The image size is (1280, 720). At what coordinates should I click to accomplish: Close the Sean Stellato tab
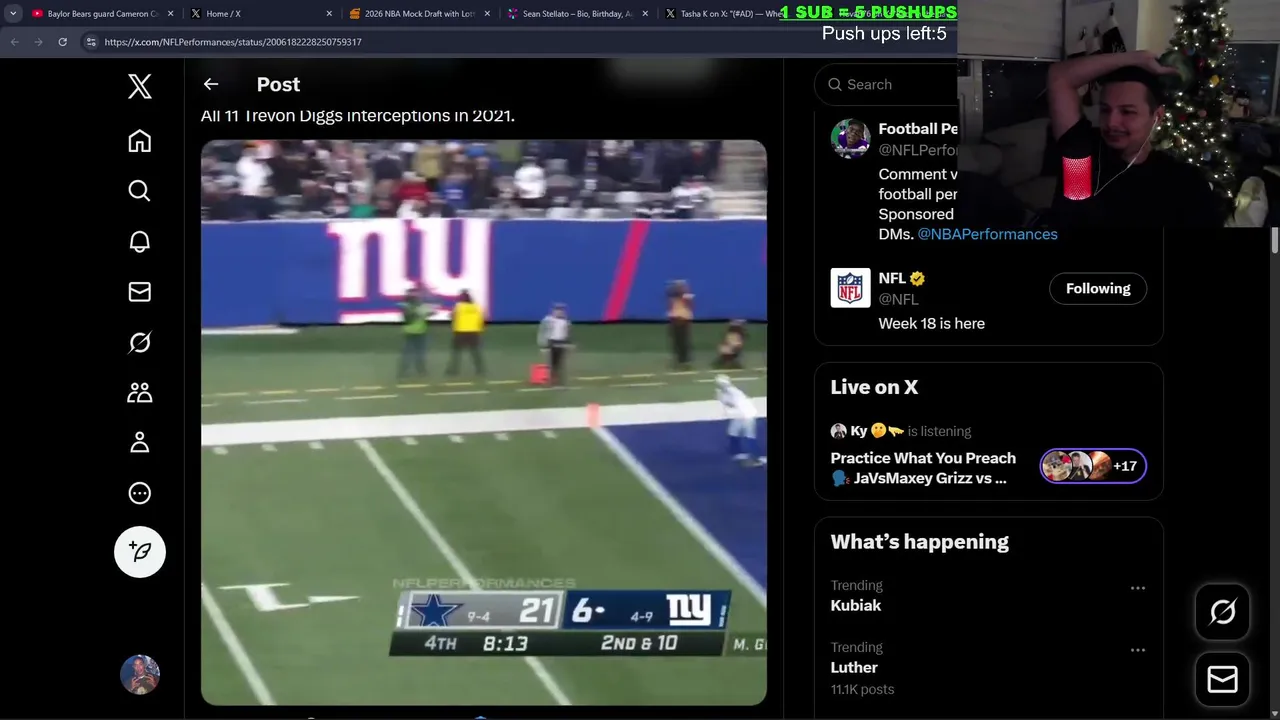point(645,14)
